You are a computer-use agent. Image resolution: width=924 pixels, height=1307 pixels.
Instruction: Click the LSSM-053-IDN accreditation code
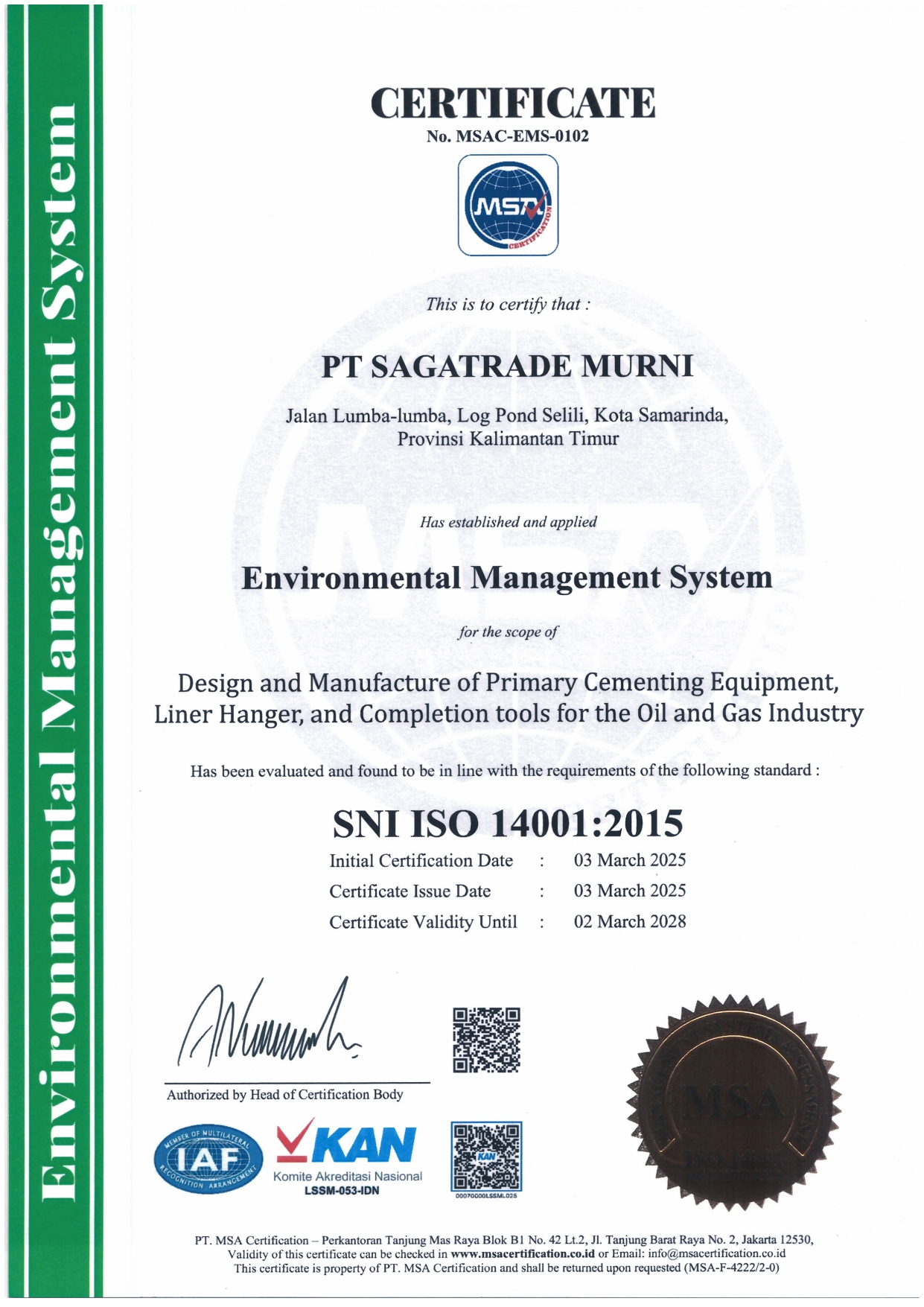pos(342,1190)
